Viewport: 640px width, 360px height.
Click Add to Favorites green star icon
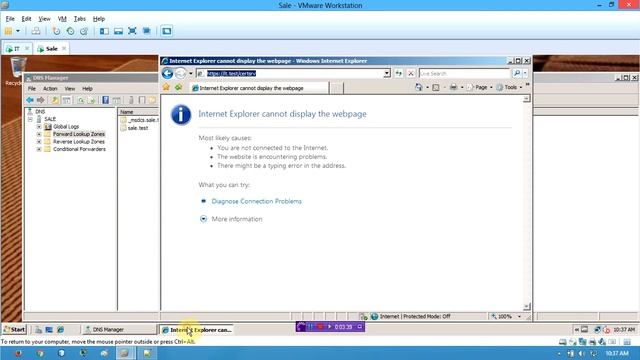pos(178,87)
